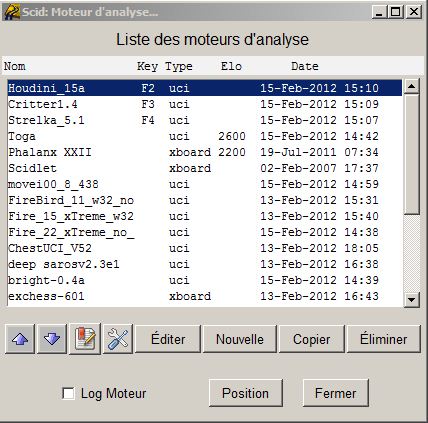The image size is (428, 423).
Task: Select the Phalanx XXII engine
Action: tap(205, 152)
